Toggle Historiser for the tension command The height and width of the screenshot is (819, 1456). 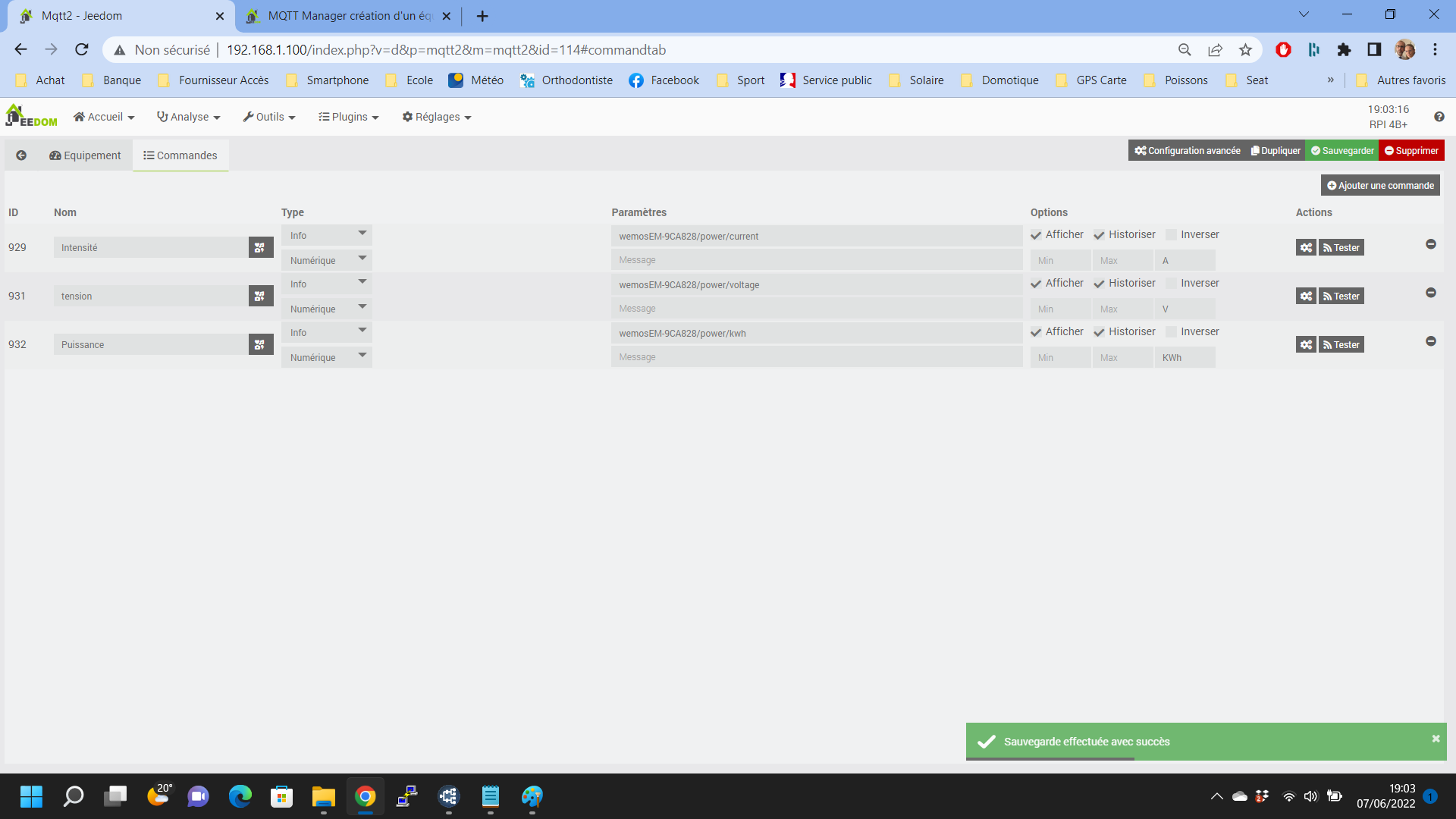click(x=1099, y=284)
